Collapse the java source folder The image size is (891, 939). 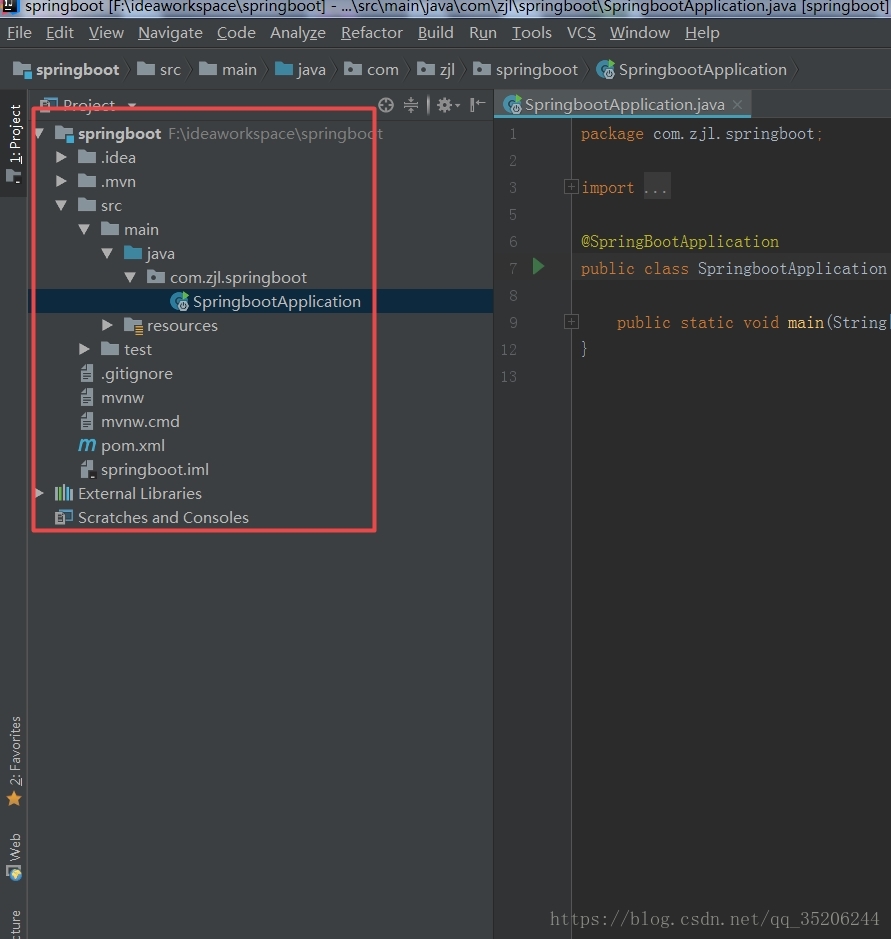click(x=107, y=253)
